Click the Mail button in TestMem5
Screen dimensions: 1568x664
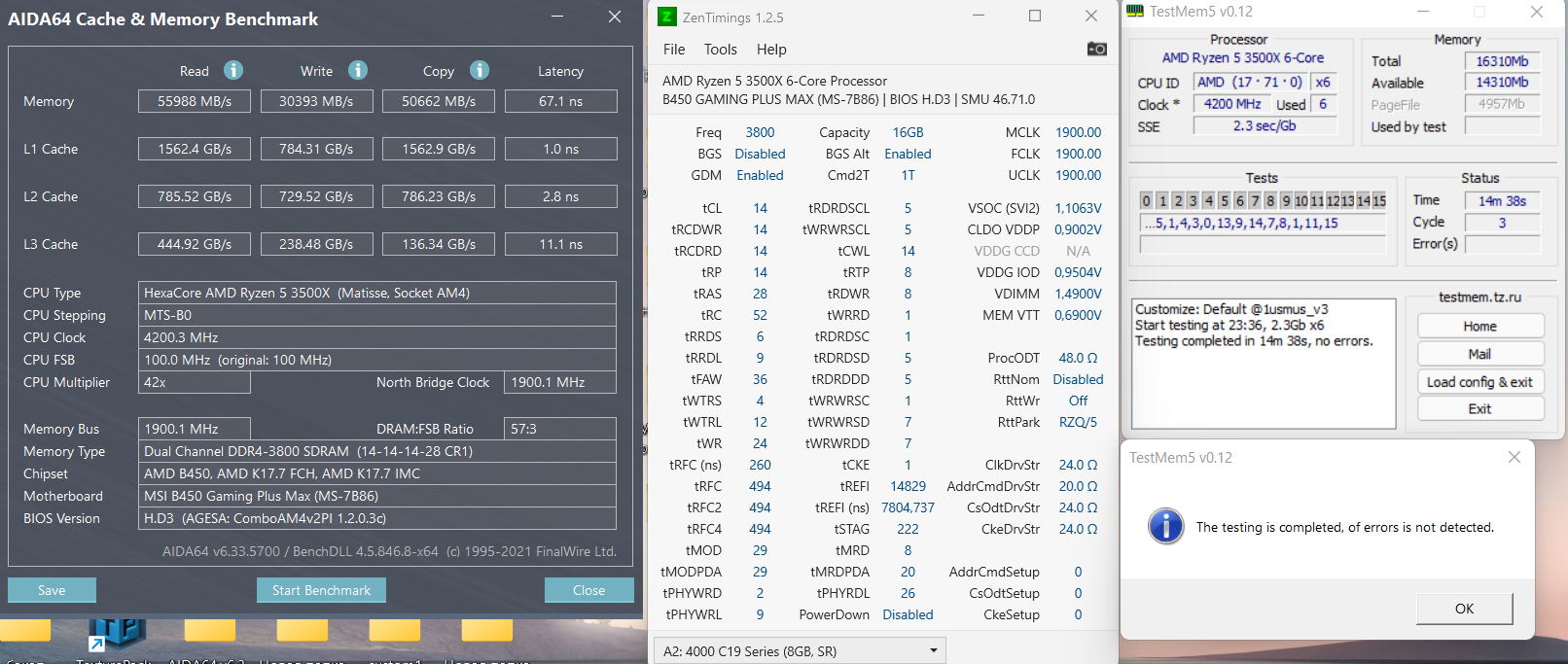pos(1479,354)
